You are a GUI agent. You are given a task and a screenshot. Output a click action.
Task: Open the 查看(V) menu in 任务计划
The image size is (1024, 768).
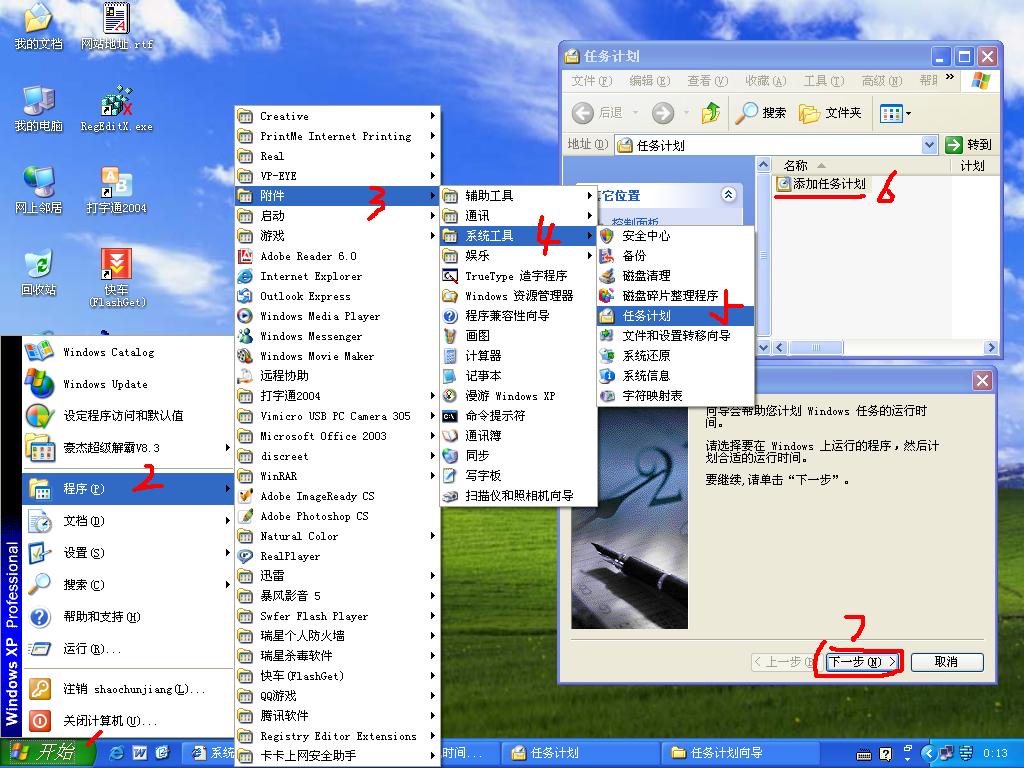coord(707,81)
